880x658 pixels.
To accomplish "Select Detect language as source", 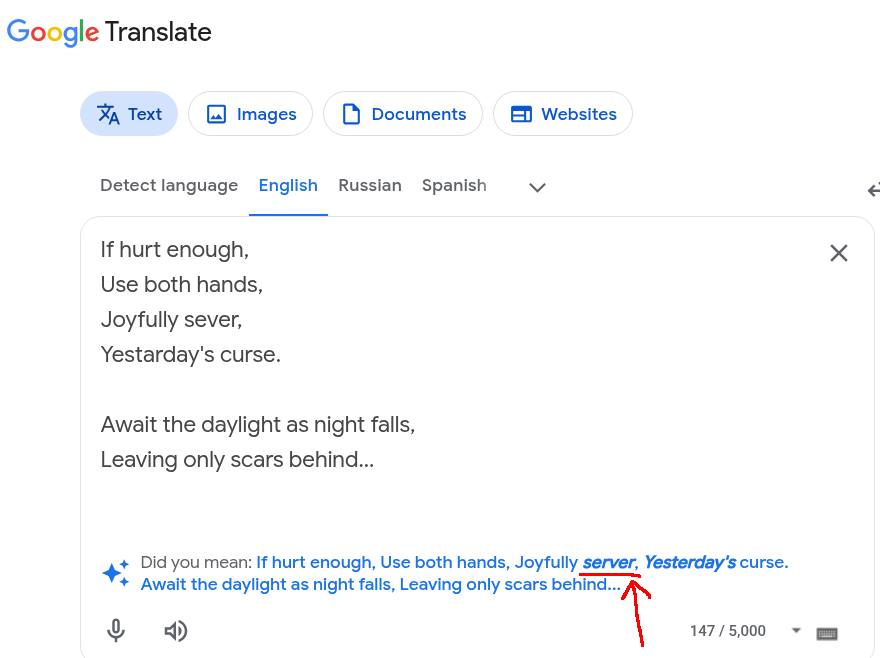I will [169, 185].
